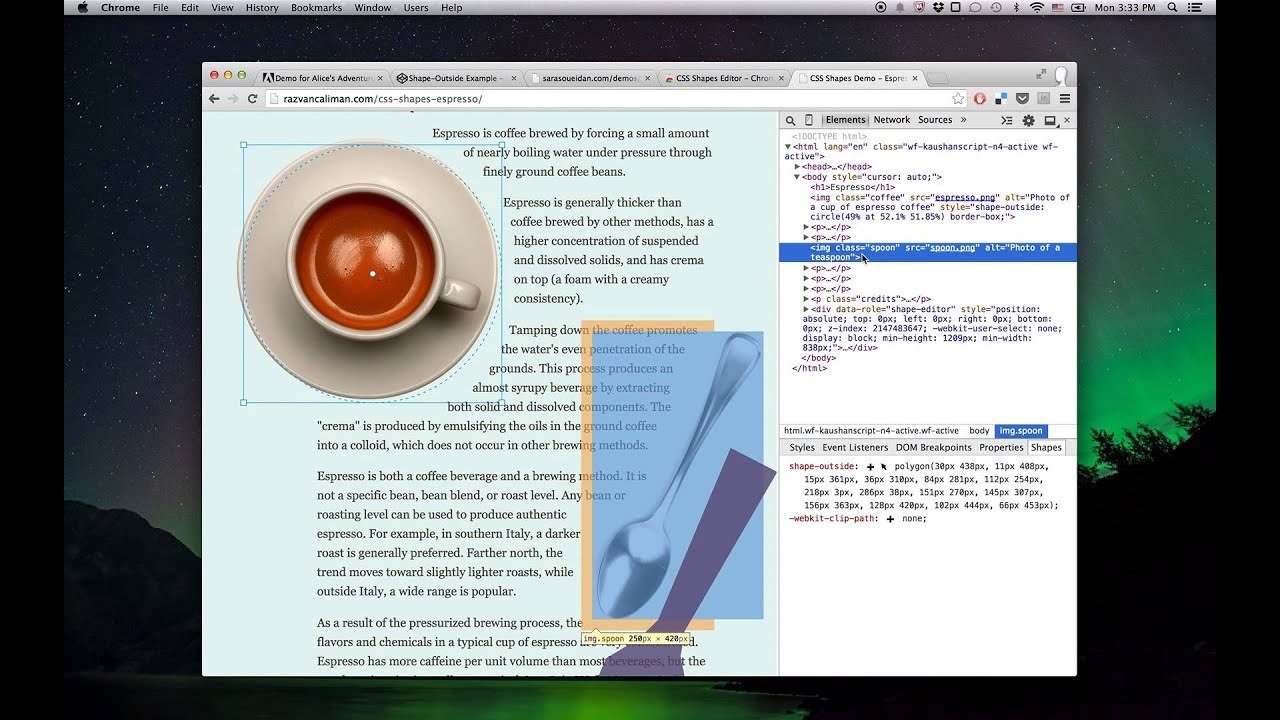Close the Shape-Outside Example tab

[x=514, y=78]
